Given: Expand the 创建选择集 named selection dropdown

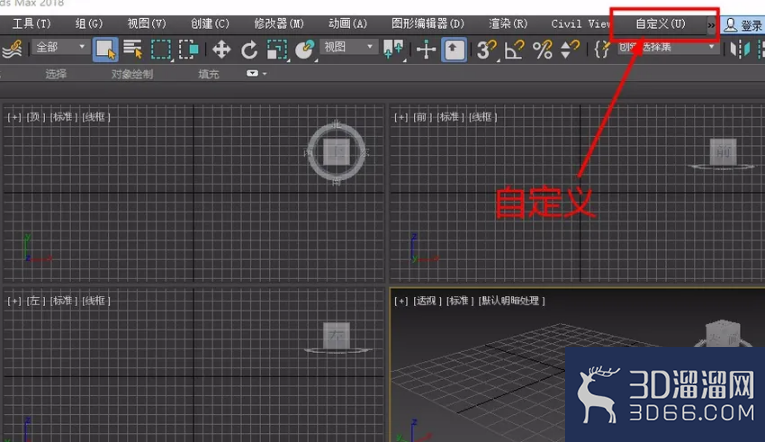Looking at the screenshot, I should [x=668, y=47].
